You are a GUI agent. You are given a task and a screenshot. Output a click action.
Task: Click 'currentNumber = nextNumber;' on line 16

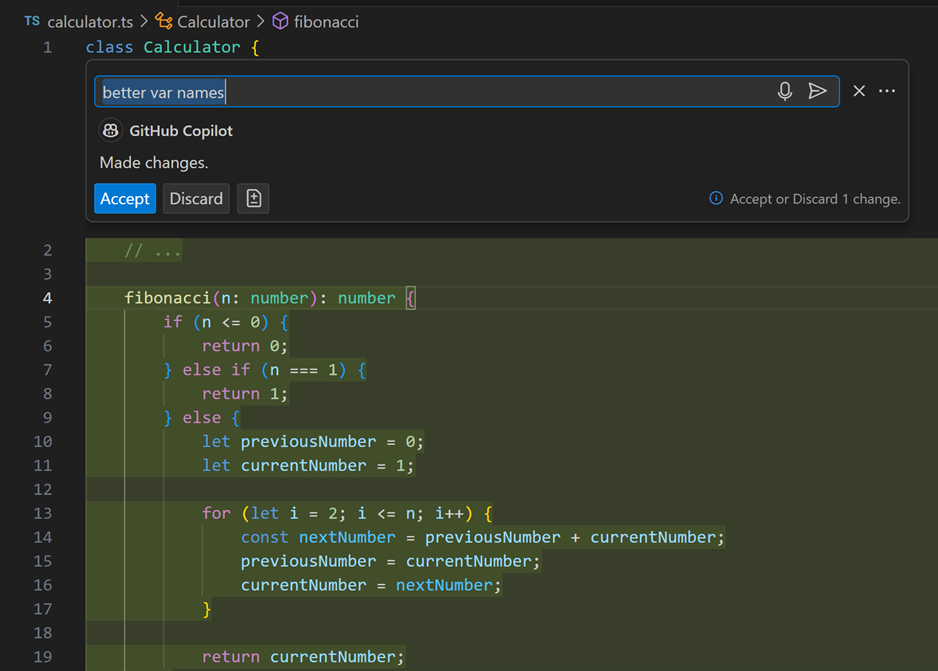pyautogui.click(x=371, y=585)
